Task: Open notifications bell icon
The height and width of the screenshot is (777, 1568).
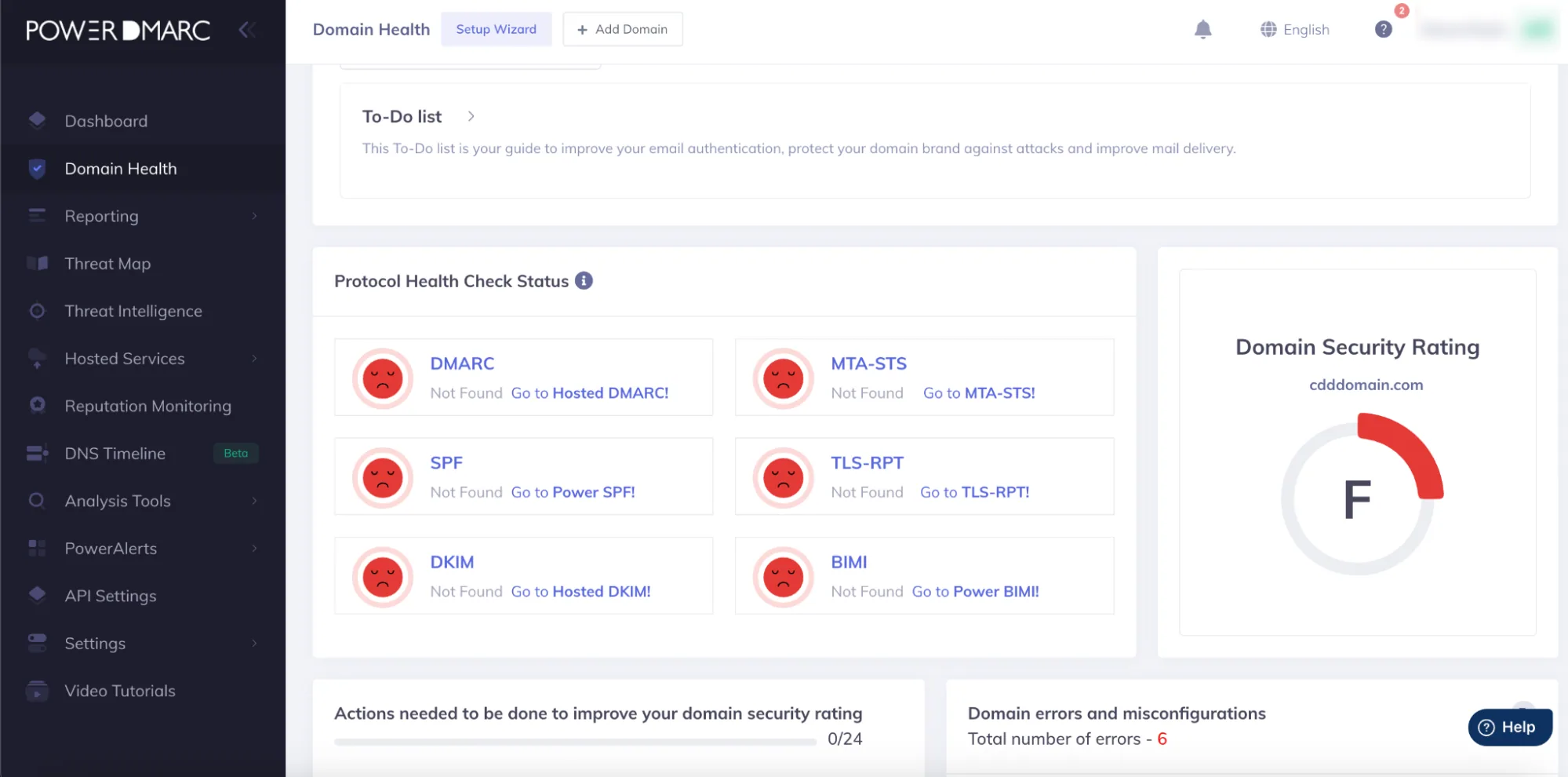Action: coord(1202,30)
